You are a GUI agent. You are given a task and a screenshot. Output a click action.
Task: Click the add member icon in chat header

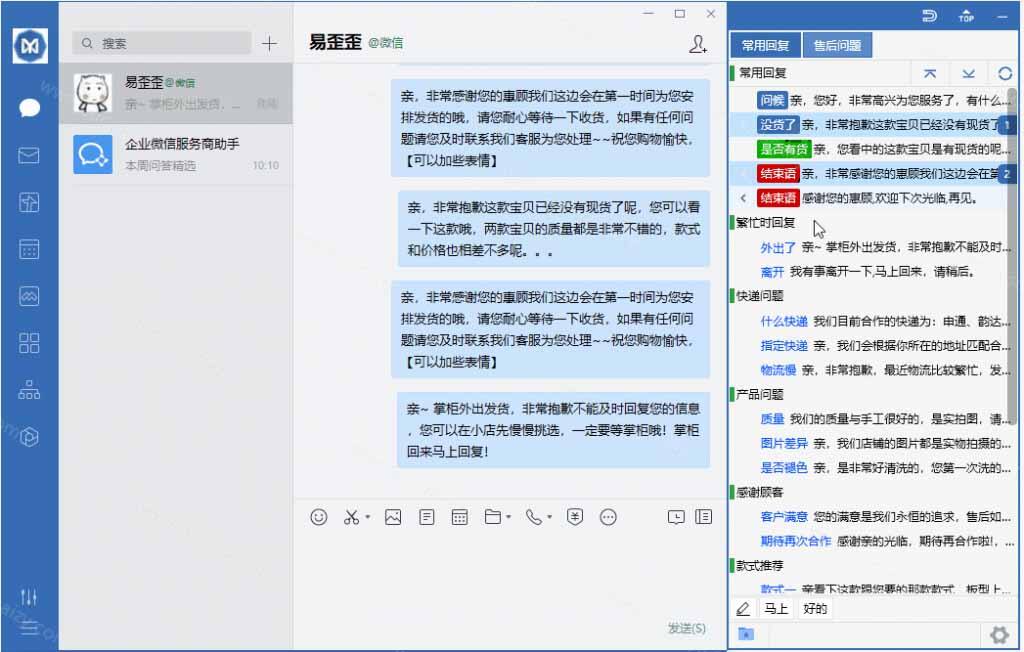(697, 44)
